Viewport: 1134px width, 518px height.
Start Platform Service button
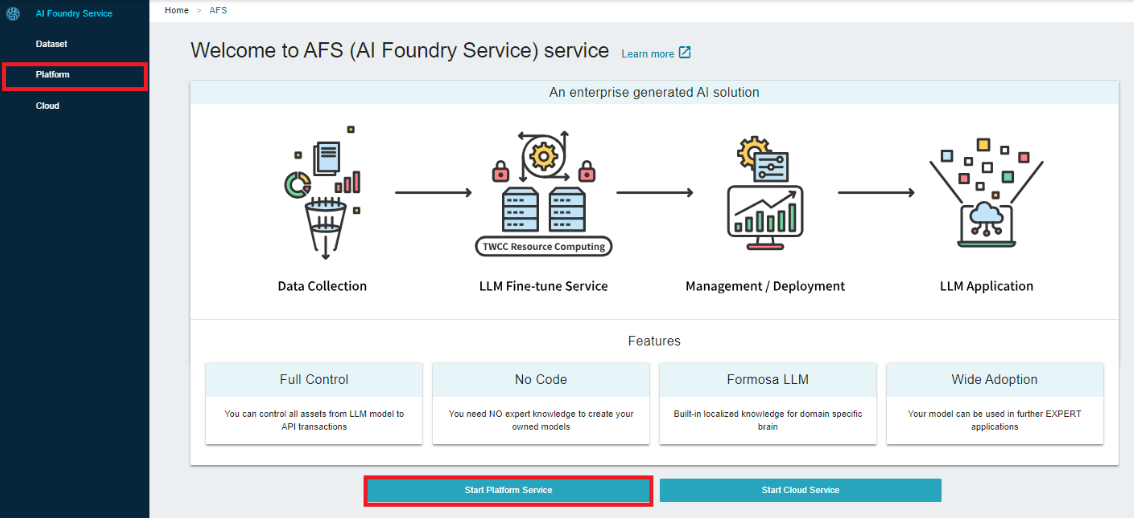click(508, 490)
